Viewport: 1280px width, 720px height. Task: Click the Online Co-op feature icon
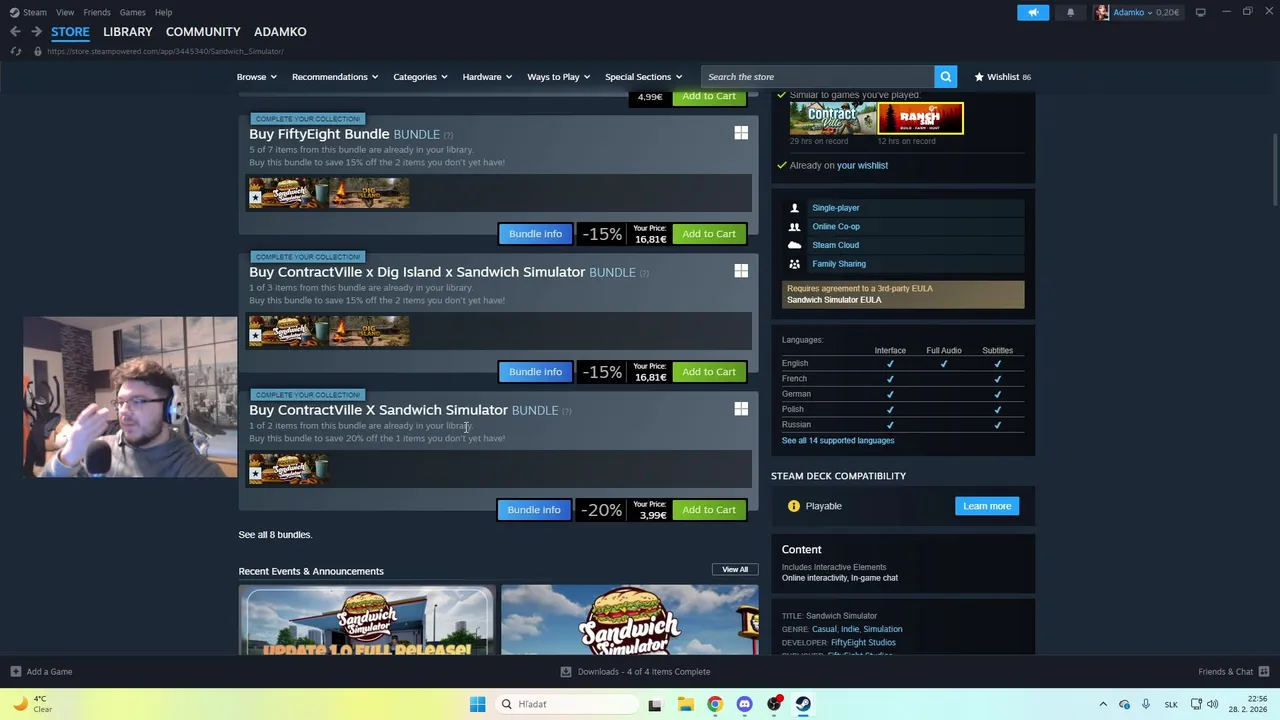point(794,227)
